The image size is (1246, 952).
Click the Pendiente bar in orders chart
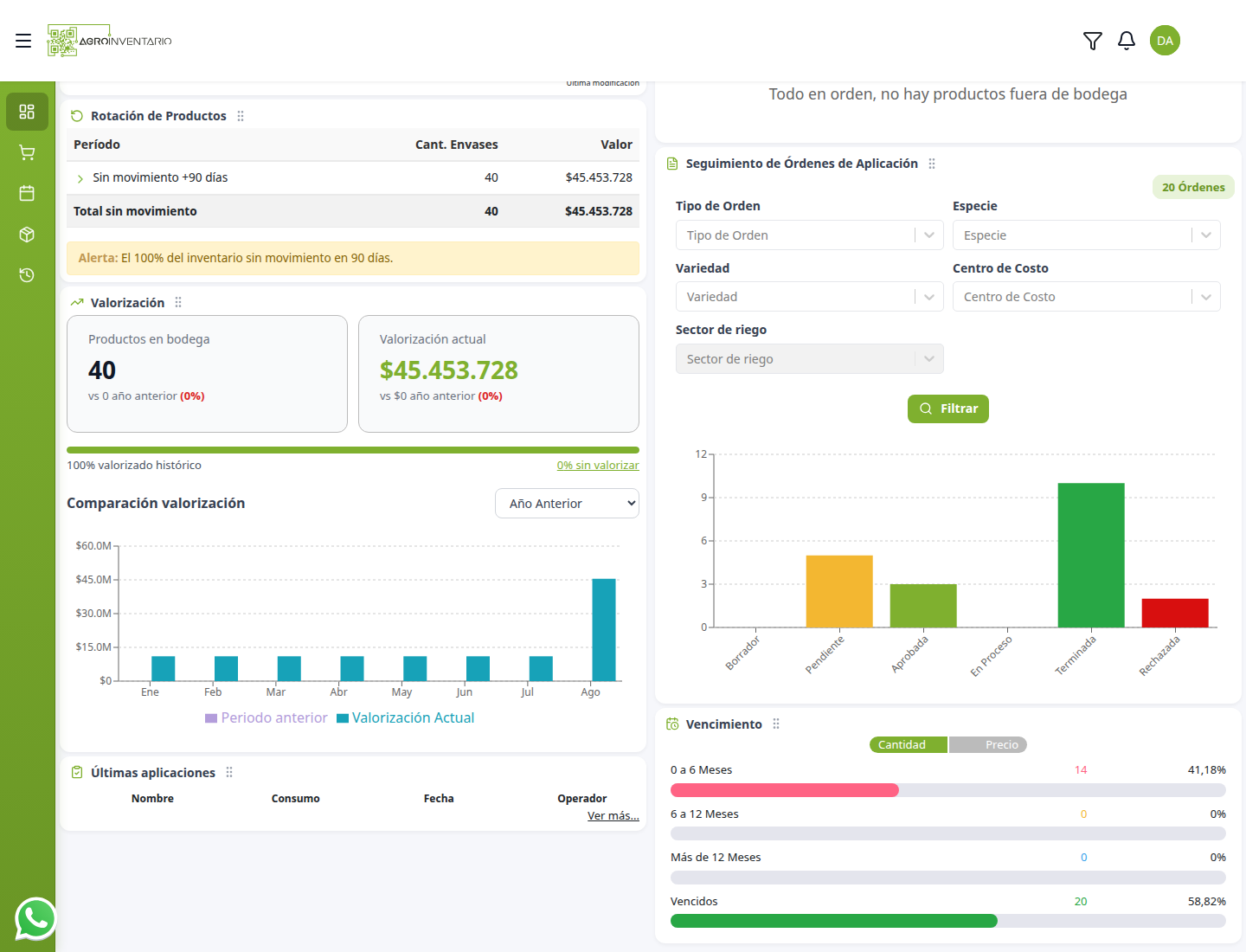pos(839,591)
